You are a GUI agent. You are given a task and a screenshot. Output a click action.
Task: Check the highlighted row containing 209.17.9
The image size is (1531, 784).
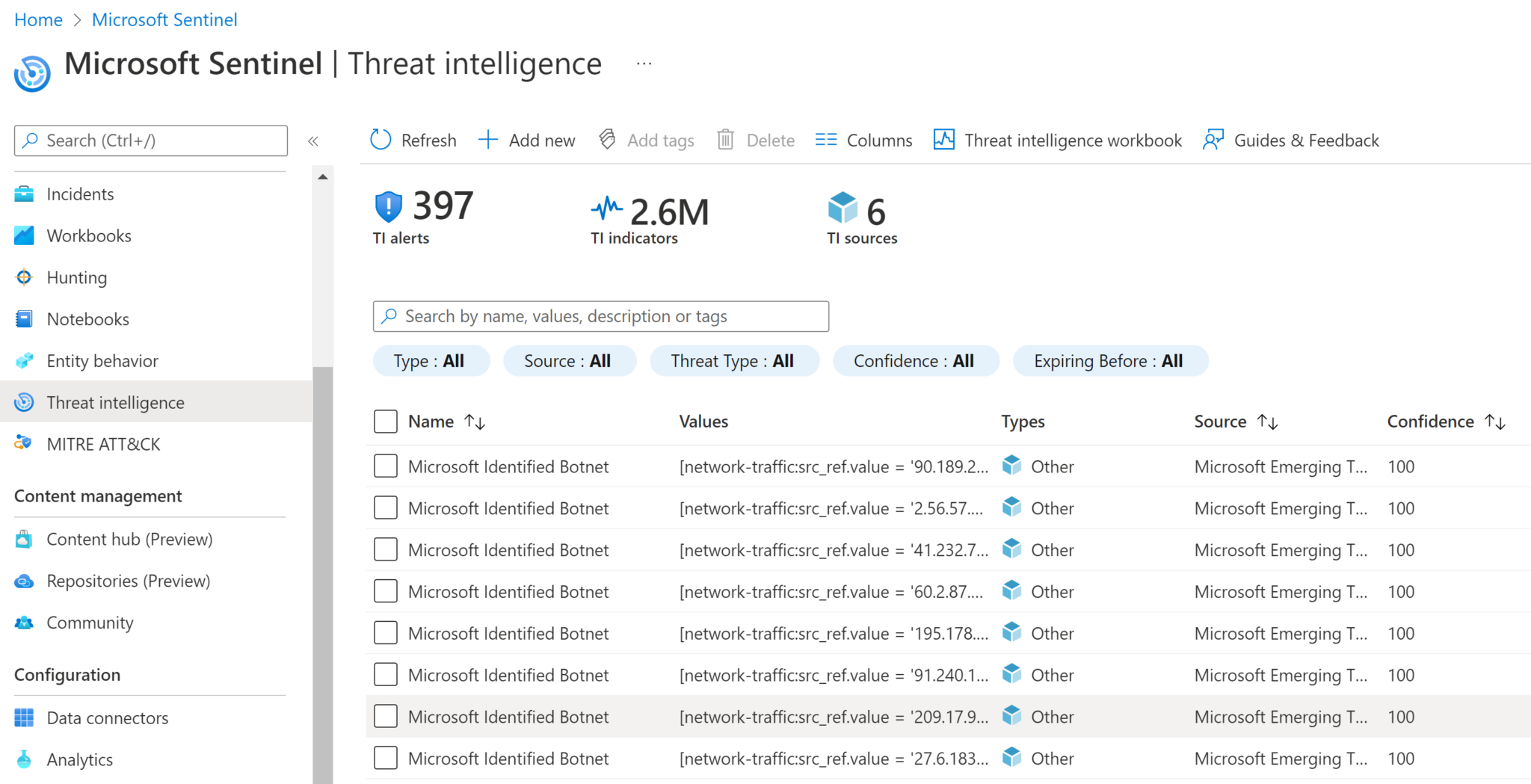385,716
